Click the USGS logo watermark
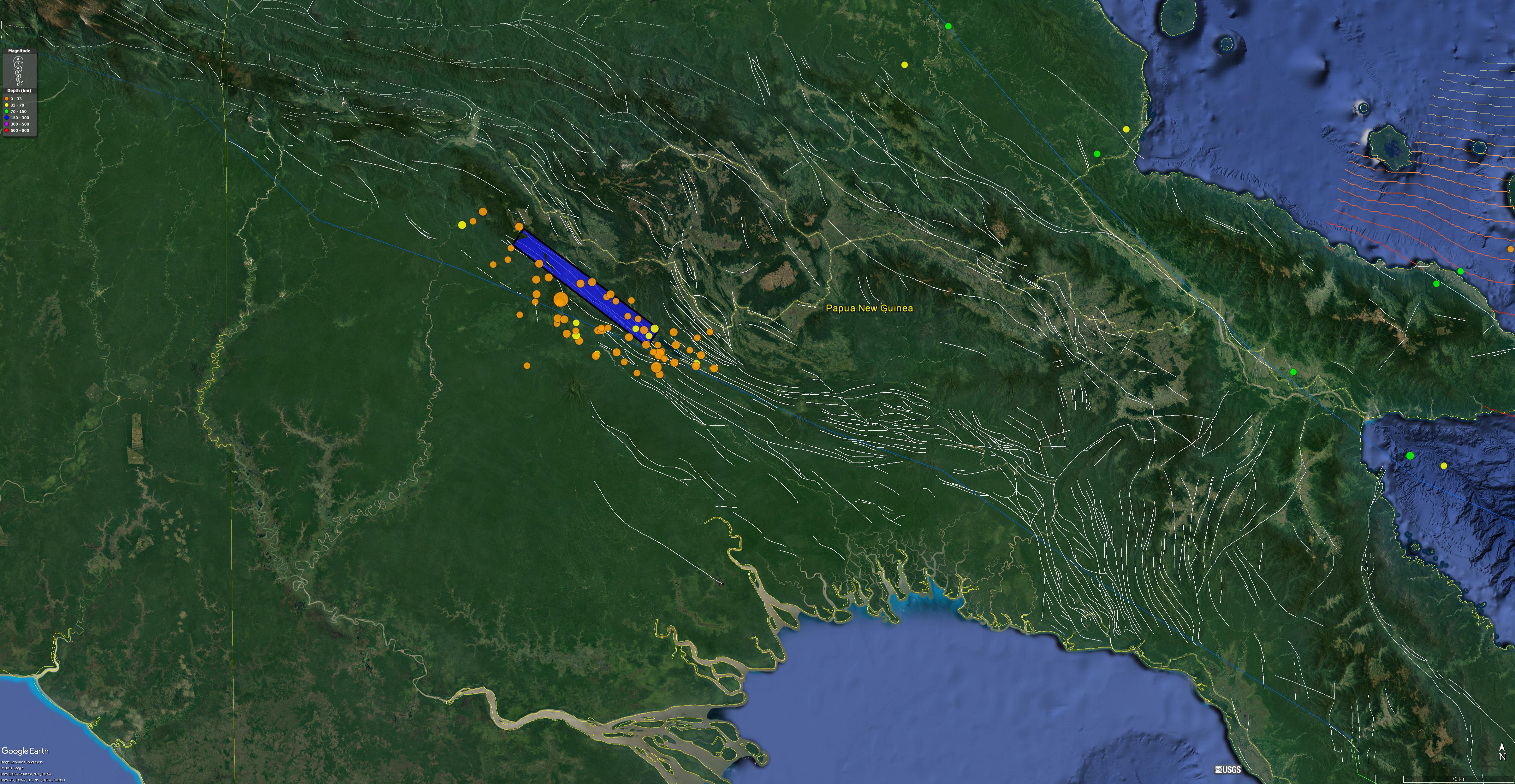This screenshot has width=1515, height=784. tap(1228, 769)
